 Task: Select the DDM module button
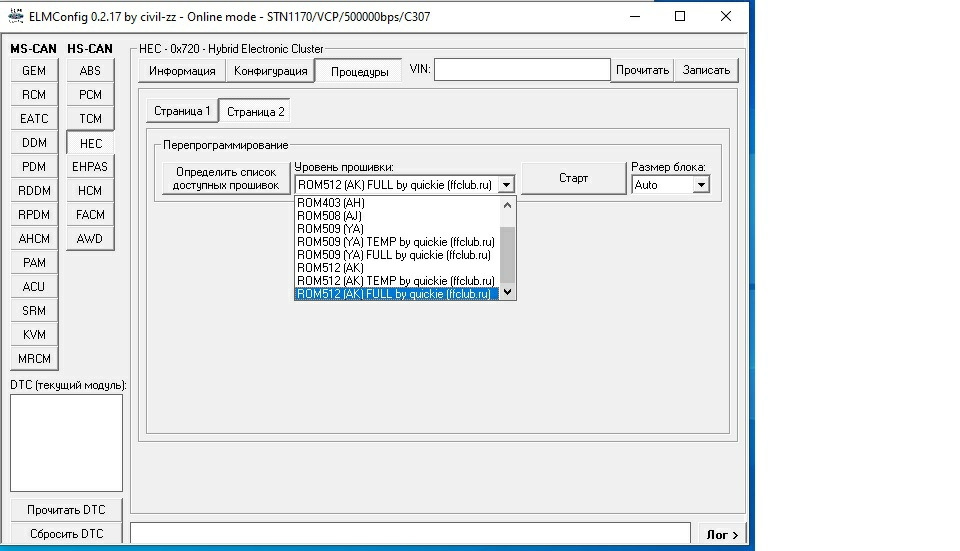[34, 143]
